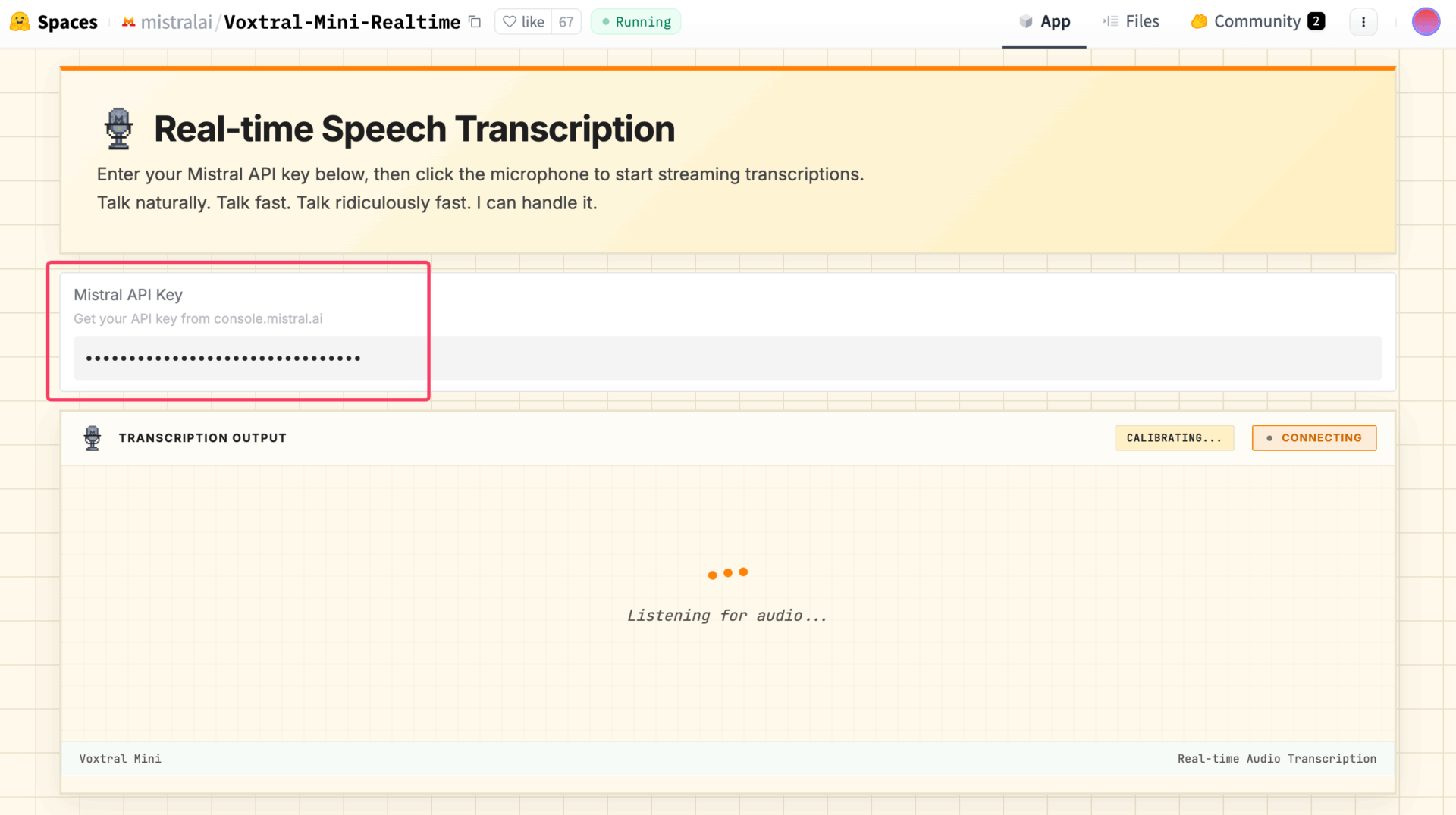The height and width of the screenshot is (815, 1456).
Task: Copy the space name with copy icon
Action: (475, 22)
